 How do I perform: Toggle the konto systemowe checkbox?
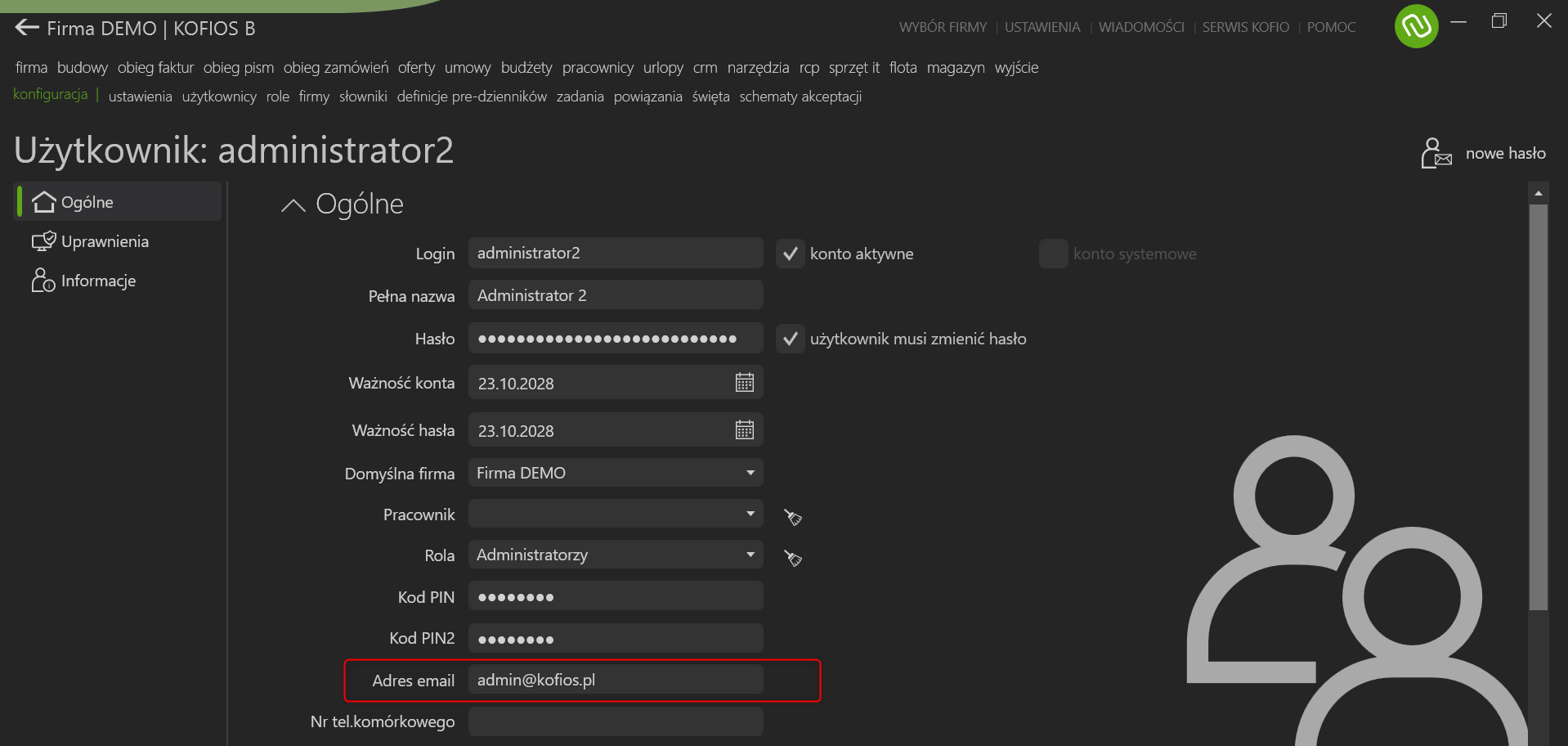(1053, 254)
